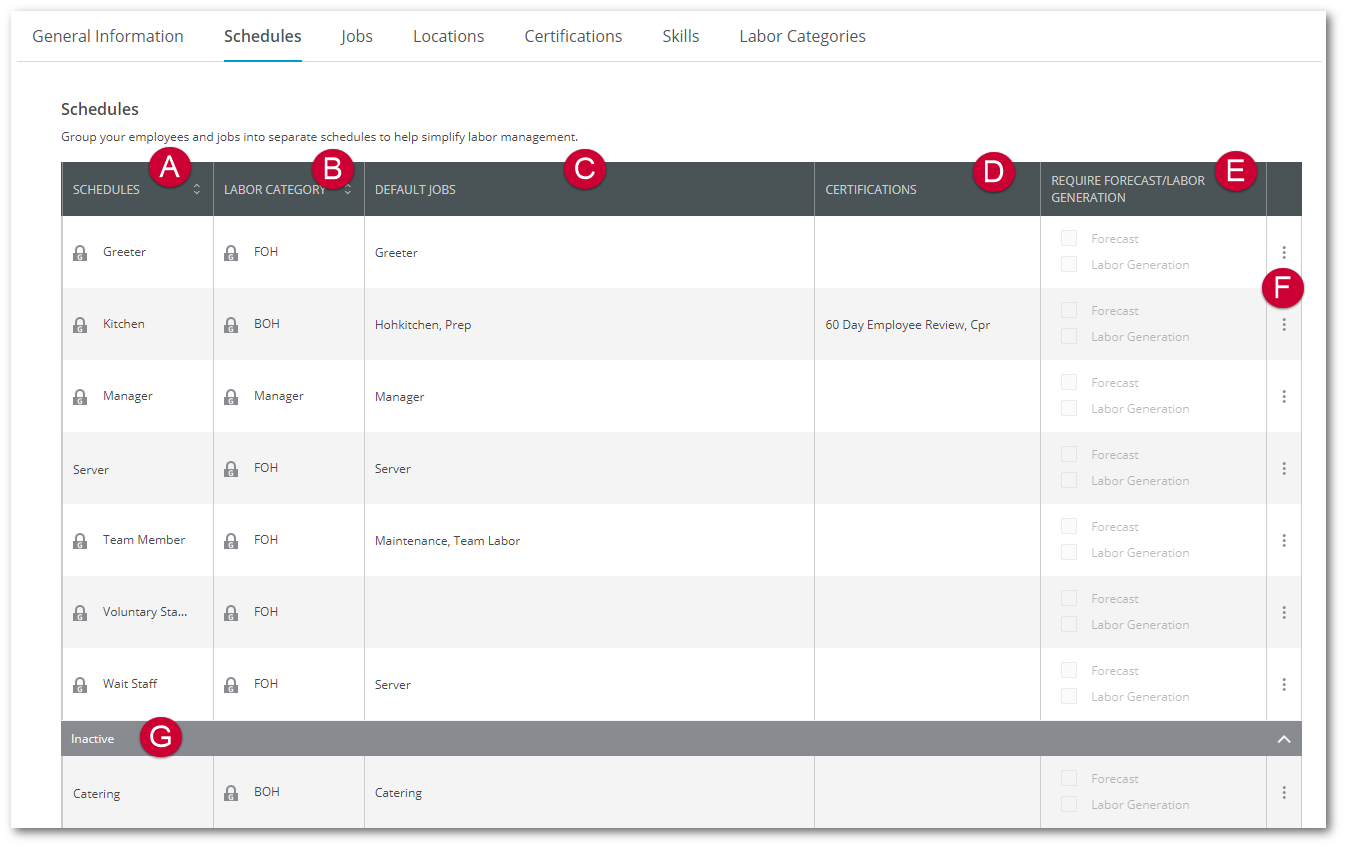Click the lock icon beside Team Member schedule name
The width and height of the screenshot is (1345, 847).
pyautogui.click(x=80, y=541)
